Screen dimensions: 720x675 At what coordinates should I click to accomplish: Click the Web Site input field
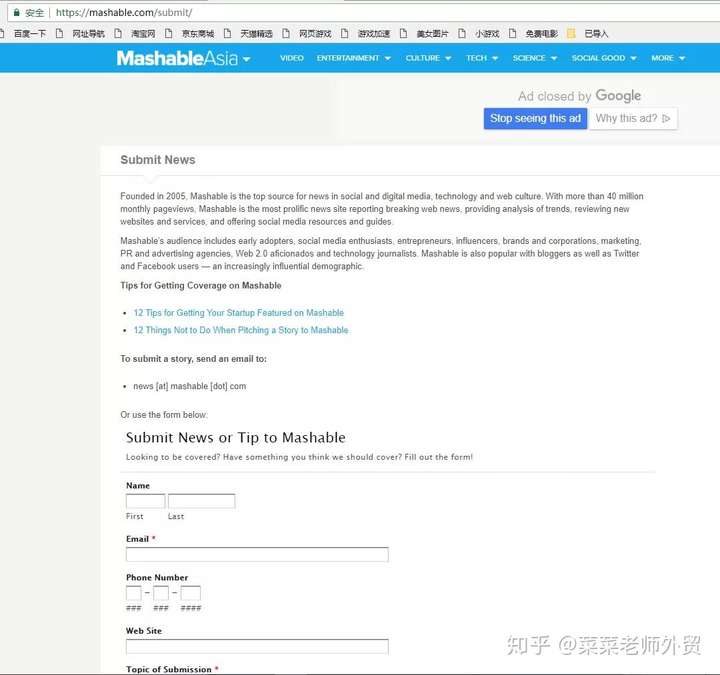tap(257, 646)
